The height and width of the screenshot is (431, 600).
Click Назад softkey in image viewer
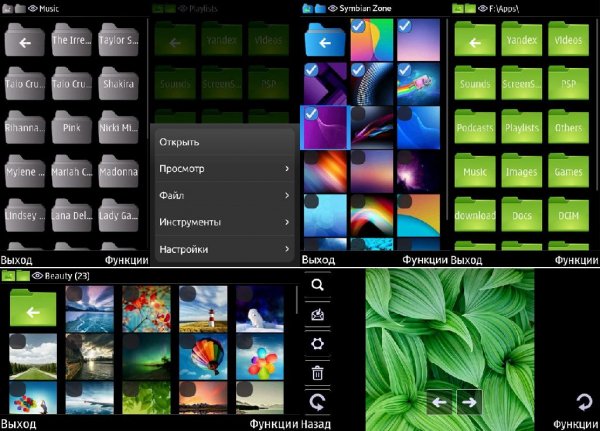(316, 424)
